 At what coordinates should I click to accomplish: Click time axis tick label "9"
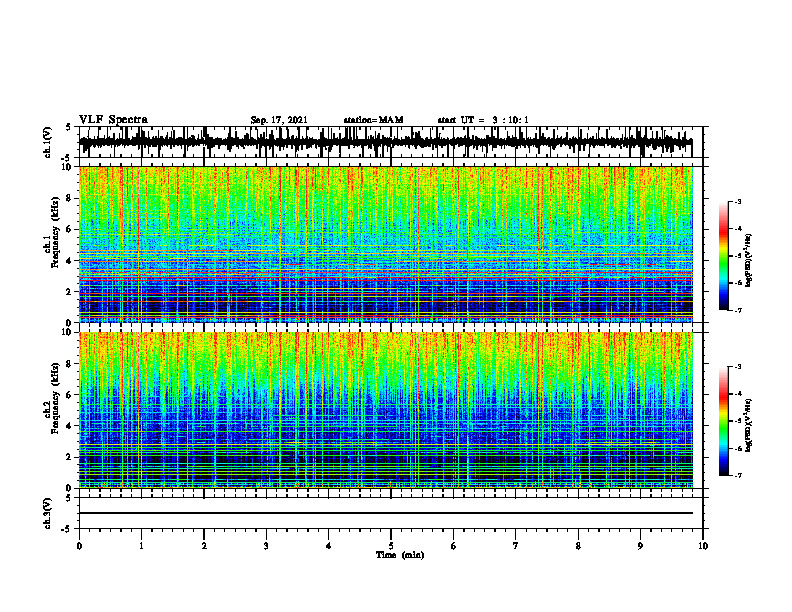click(640, 546)
